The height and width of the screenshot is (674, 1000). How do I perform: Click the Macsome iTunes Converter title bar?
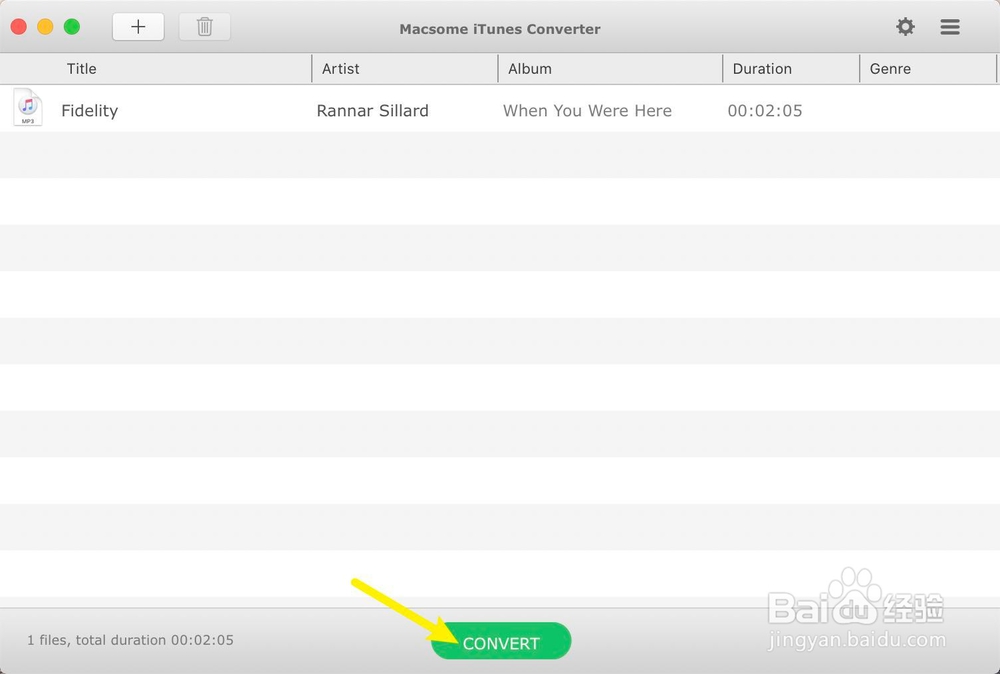pyautogui.click(x=500, y=29)
